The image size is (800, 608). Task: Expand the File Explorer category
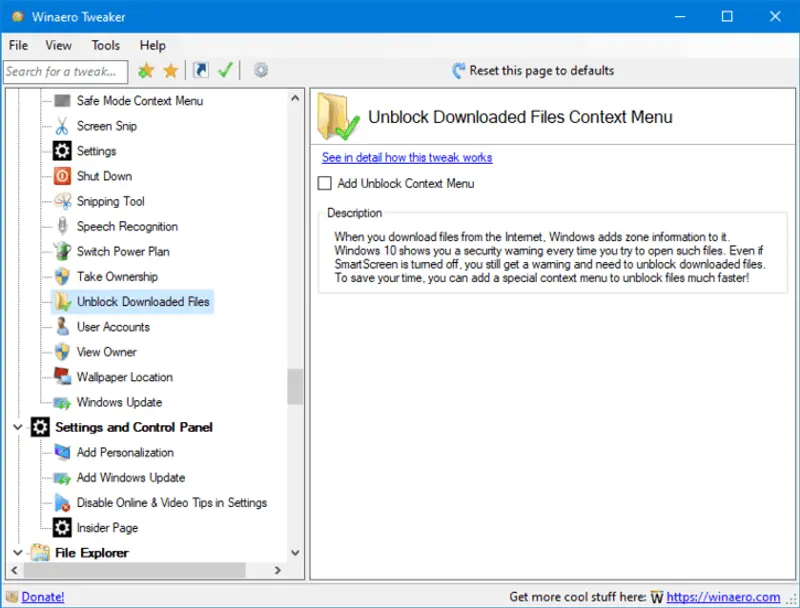[17, 552]
